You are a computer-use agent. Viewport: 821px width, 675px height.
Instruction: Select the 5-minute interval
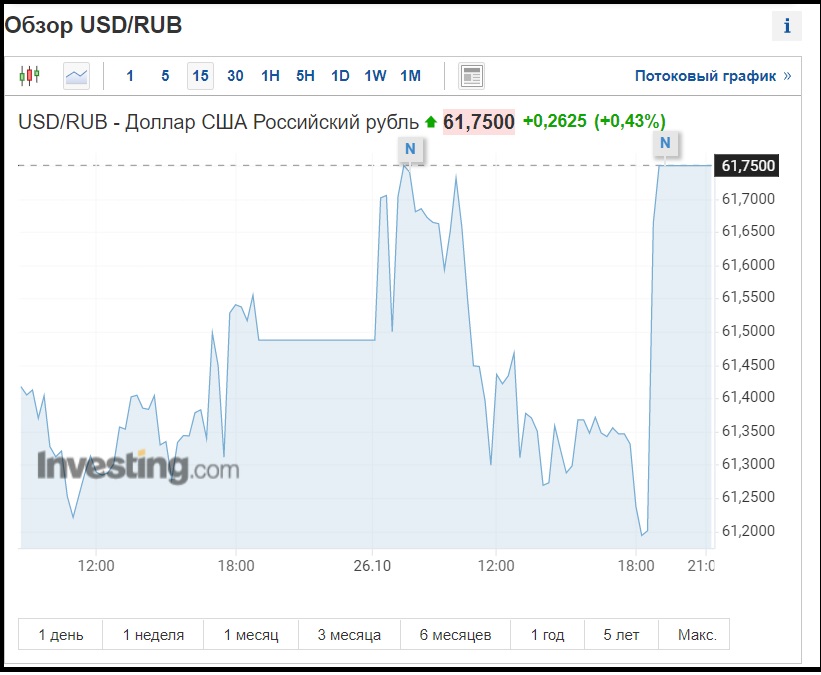click(x=165, y=75)
